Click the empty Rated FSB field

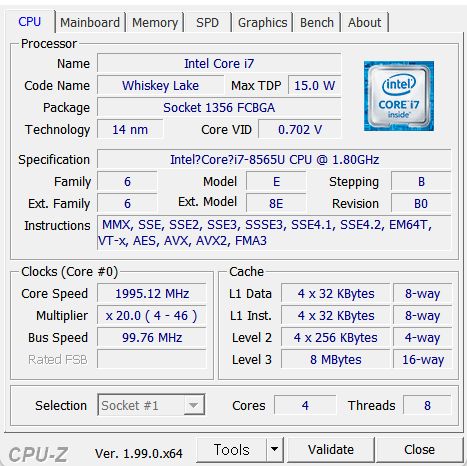pos(152,359)
